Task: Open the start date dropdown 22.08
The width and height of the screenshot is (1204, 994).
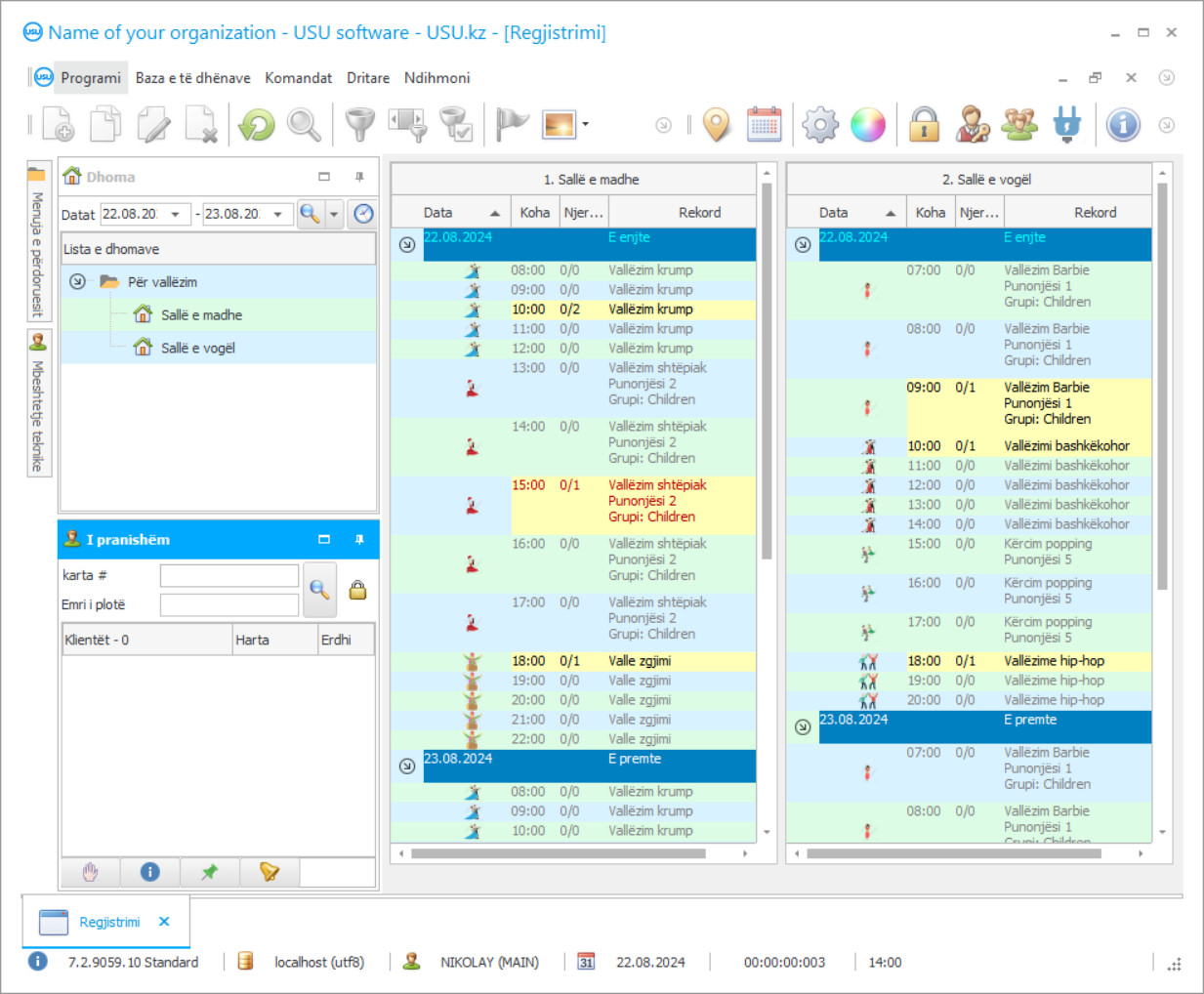Action: 176,214
